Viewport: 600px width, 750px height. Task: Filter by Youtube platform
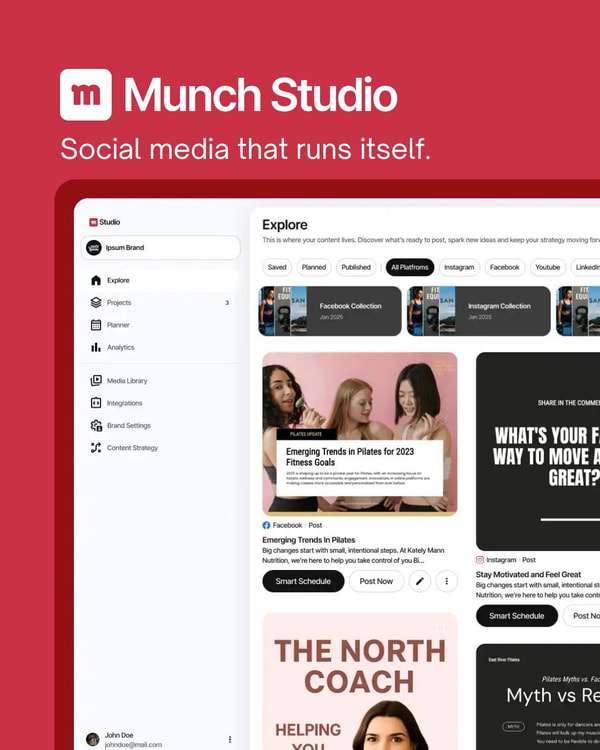coord(548,267)
